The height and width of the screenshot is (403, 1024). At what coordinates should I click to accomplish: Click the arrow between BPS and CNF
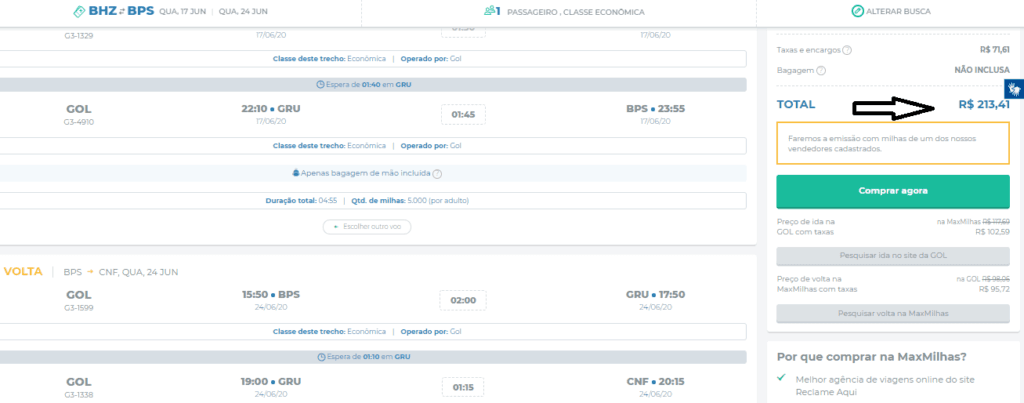pyautogui.click(x=90, y=272)
